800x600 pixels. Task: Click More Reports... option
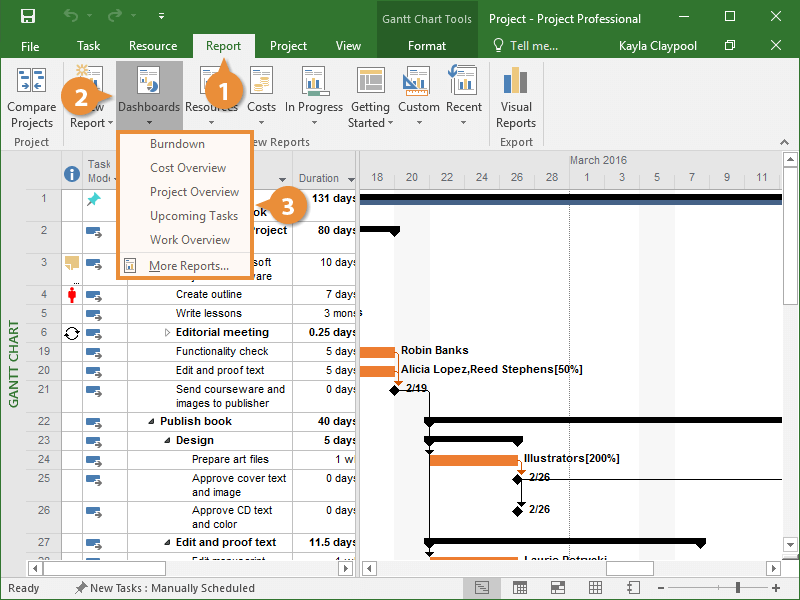point(188,266)
